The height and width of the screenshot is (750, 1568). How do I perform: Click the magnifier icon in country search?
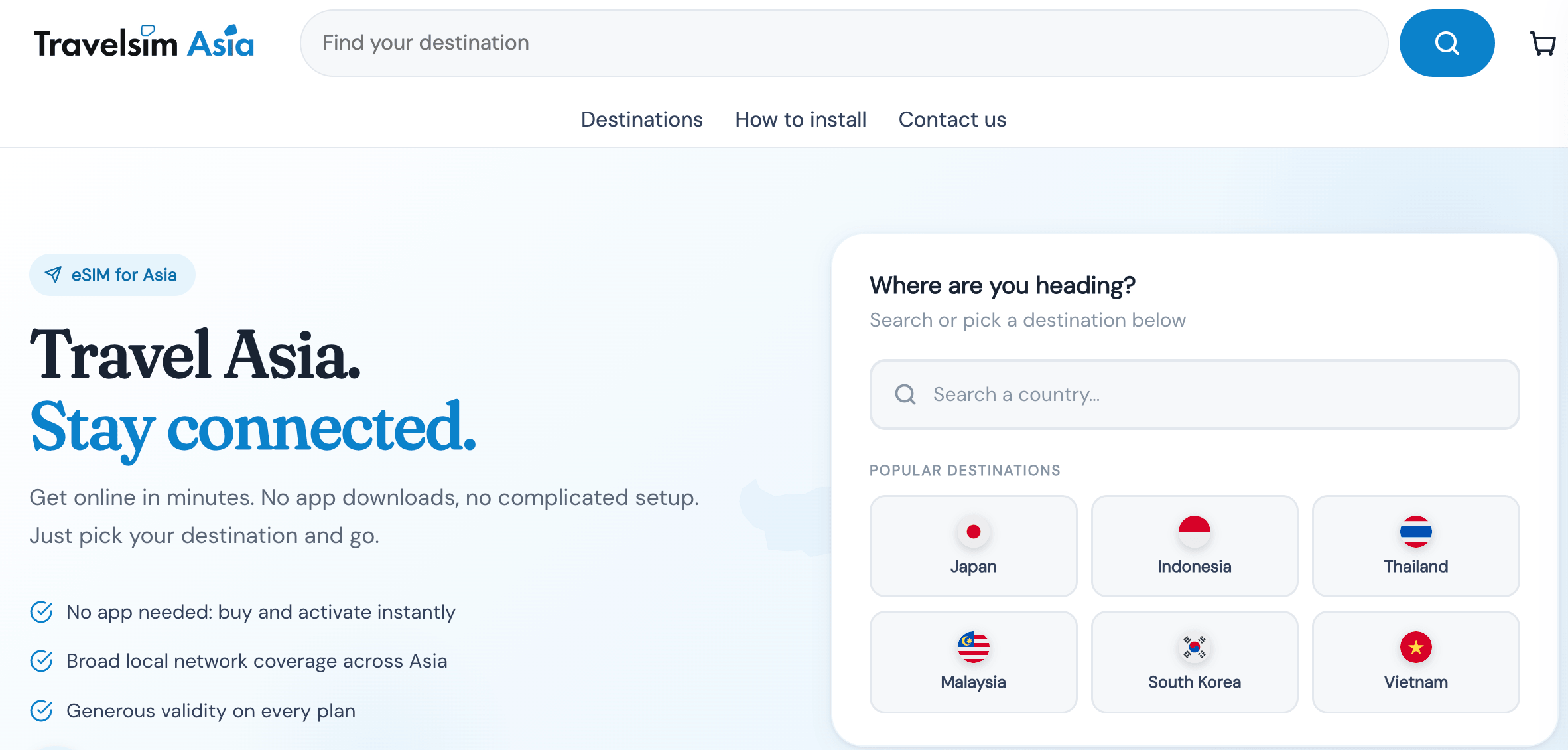[905, 394]
